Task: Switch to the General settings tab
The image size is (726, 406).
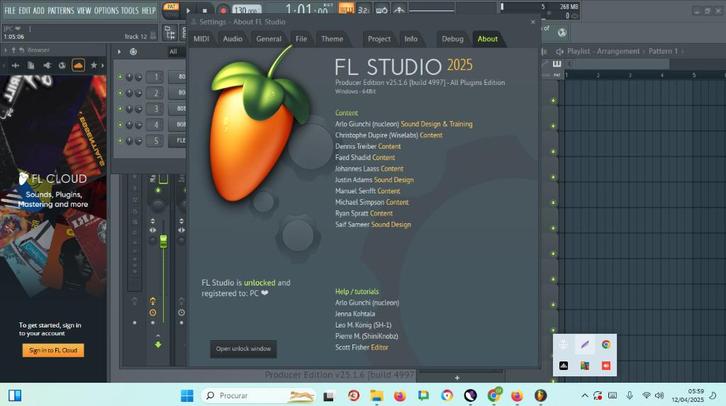Action: point(269,39)
